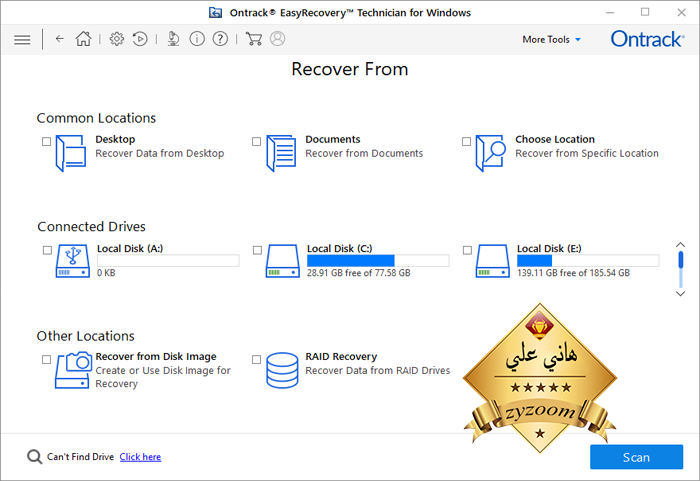Select the Local Disk (C:) checkbox

coord(257,250)
